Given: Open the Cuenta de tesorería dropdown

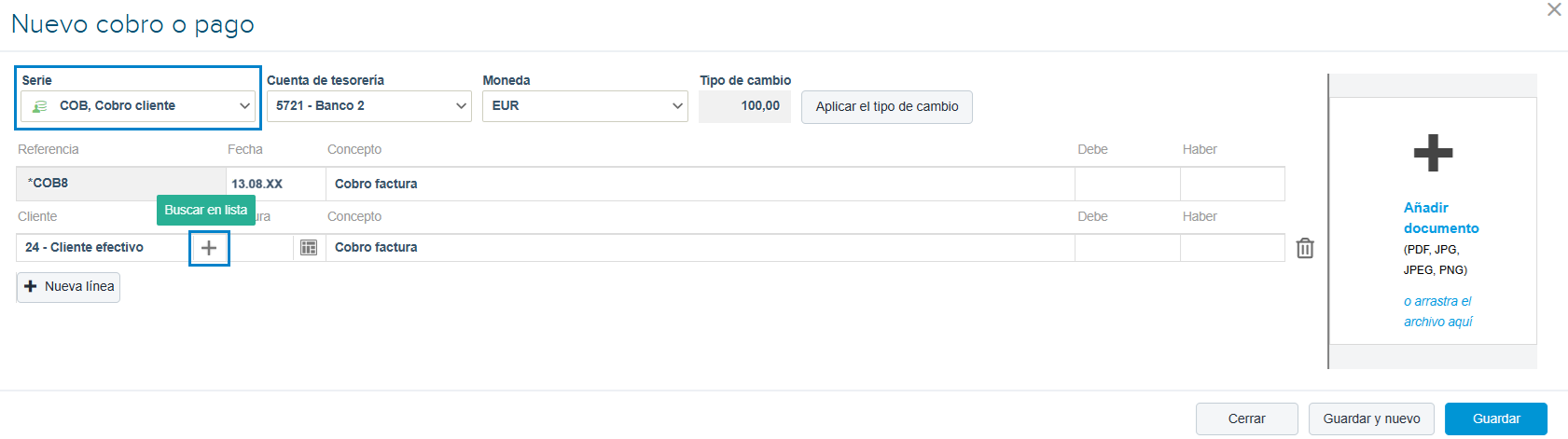Looking at the screenshot, I should coord(369,106).
